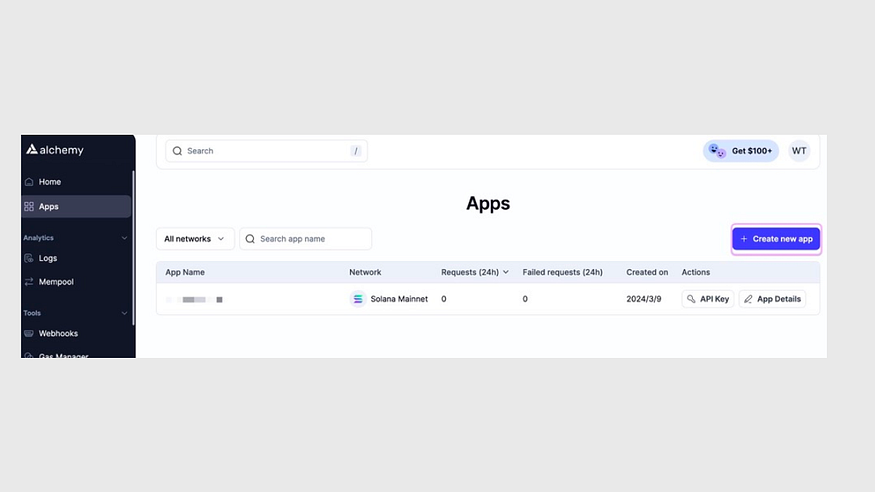Click the Solana network logo icon
Screen dimensions: 875x492
point(358,299)
